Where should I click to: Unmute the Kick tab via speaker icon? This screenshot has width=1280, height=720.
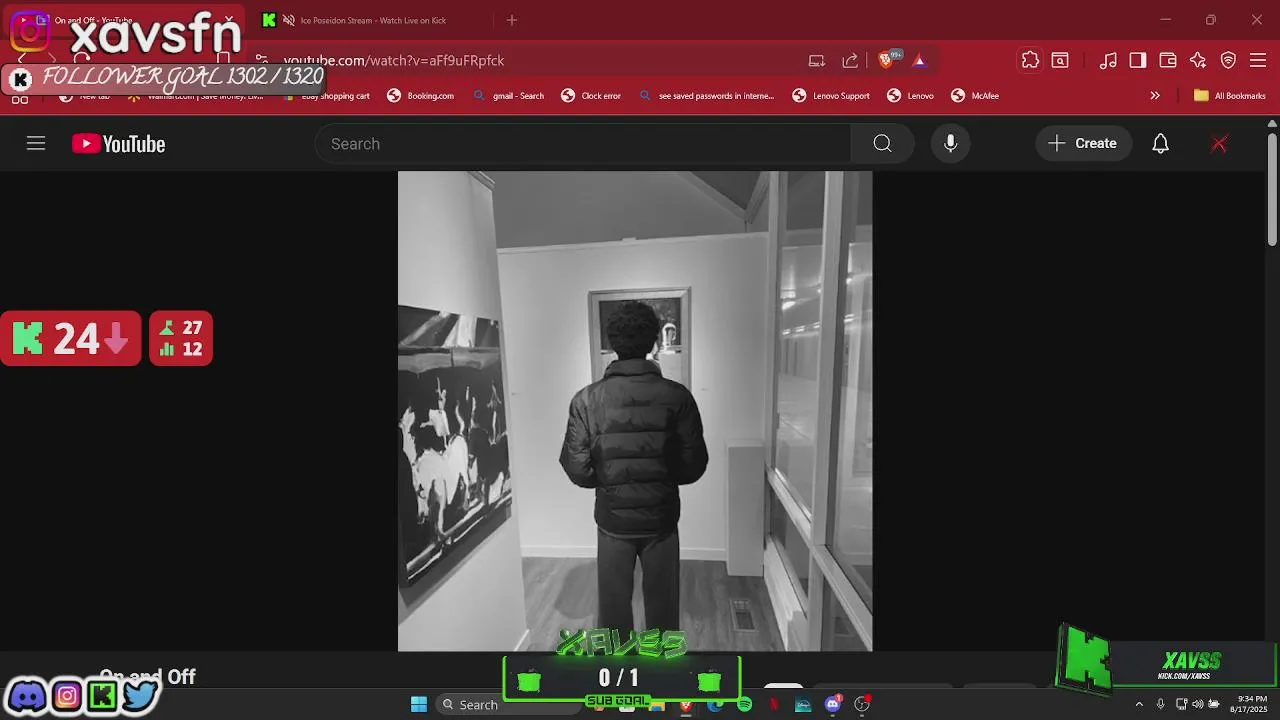point(289,20)
